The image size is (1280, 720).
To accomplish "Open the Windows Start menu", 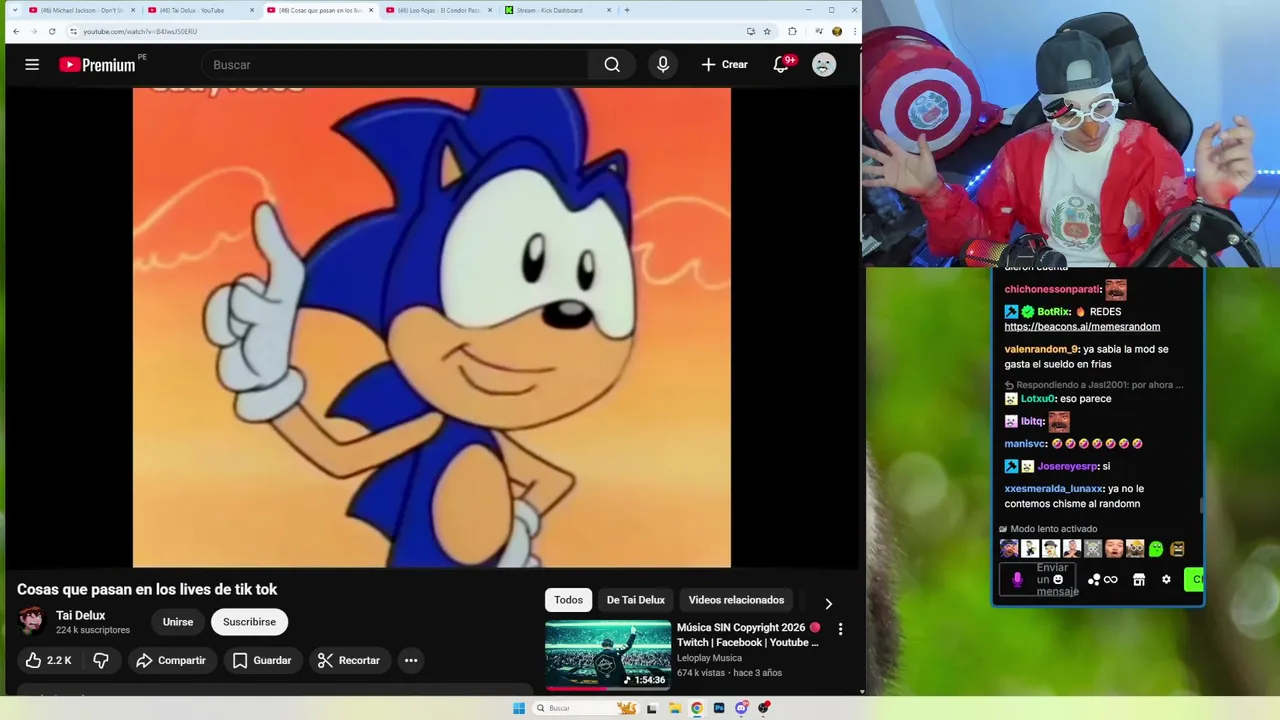I will click(519, 708).
